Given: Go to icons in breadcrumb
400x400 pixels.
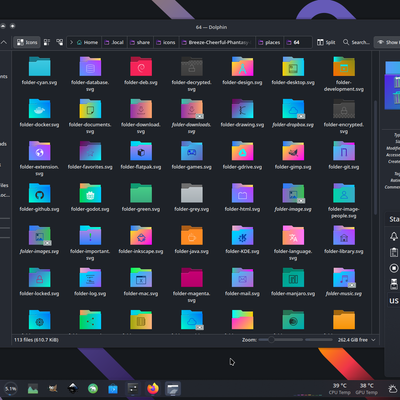Looking at the screenshot, I should 166,42.
